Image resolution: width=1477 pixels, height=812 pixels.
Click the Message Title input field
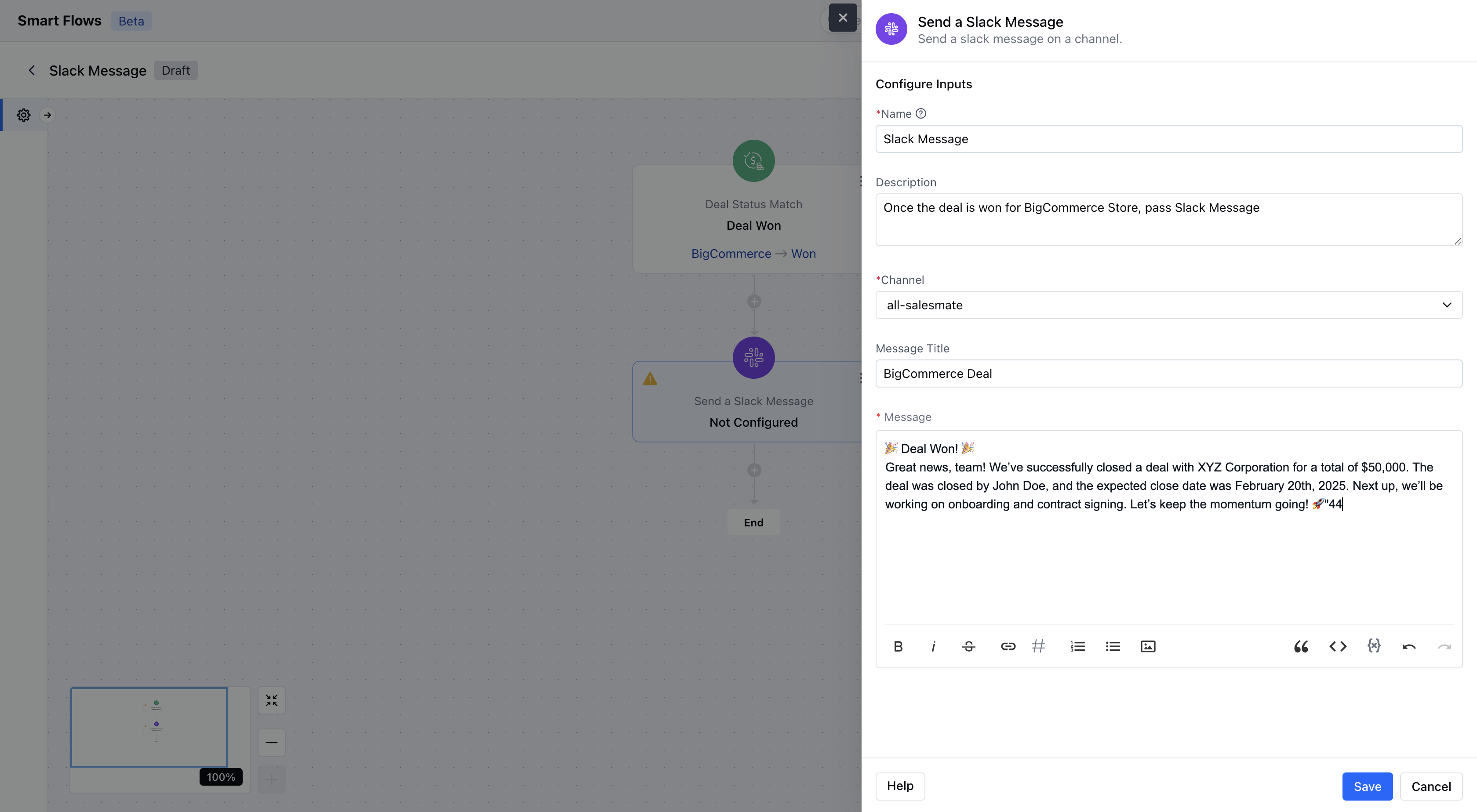point(1168,373)
